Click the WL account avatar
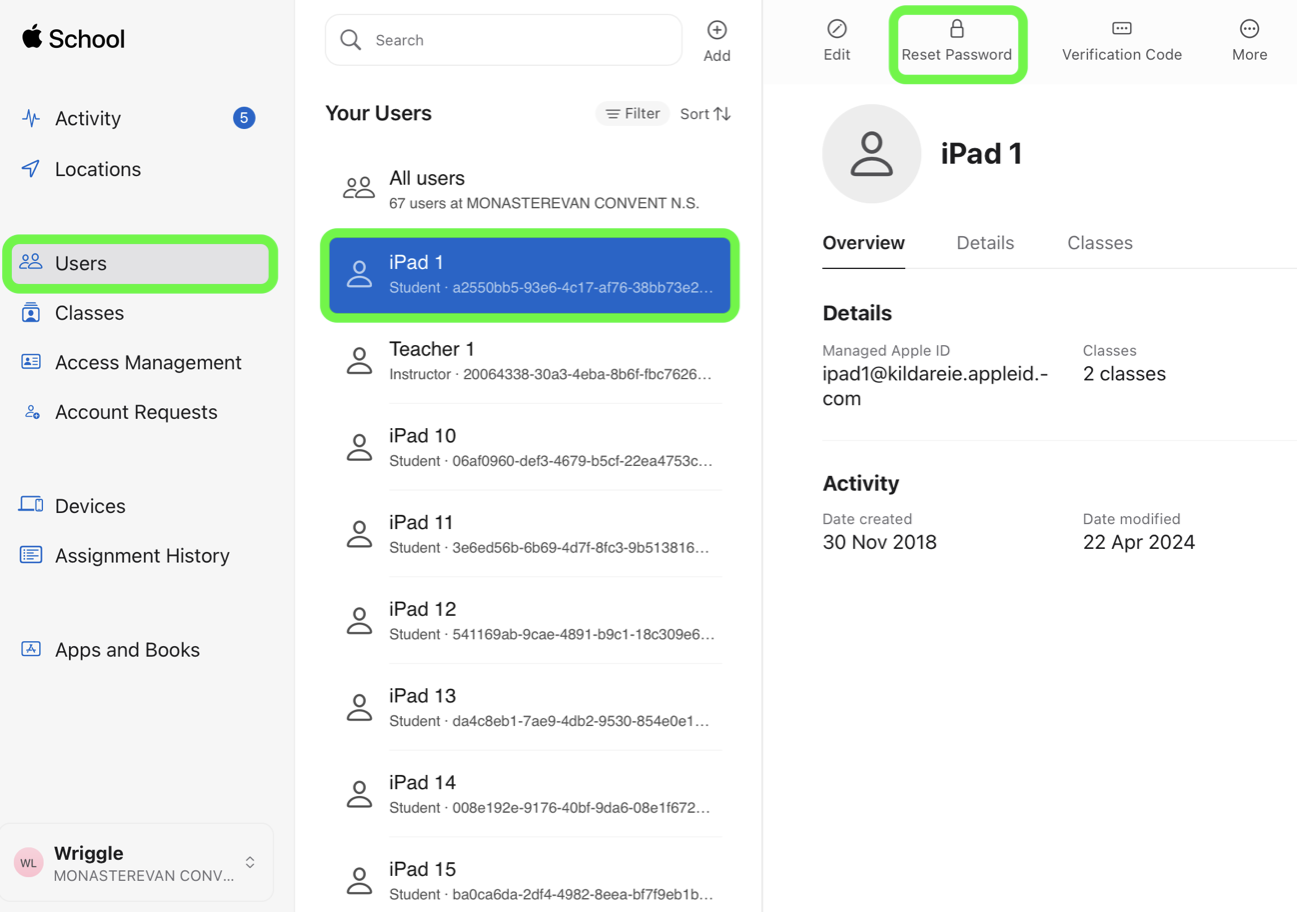 click(x=29, y=863)
